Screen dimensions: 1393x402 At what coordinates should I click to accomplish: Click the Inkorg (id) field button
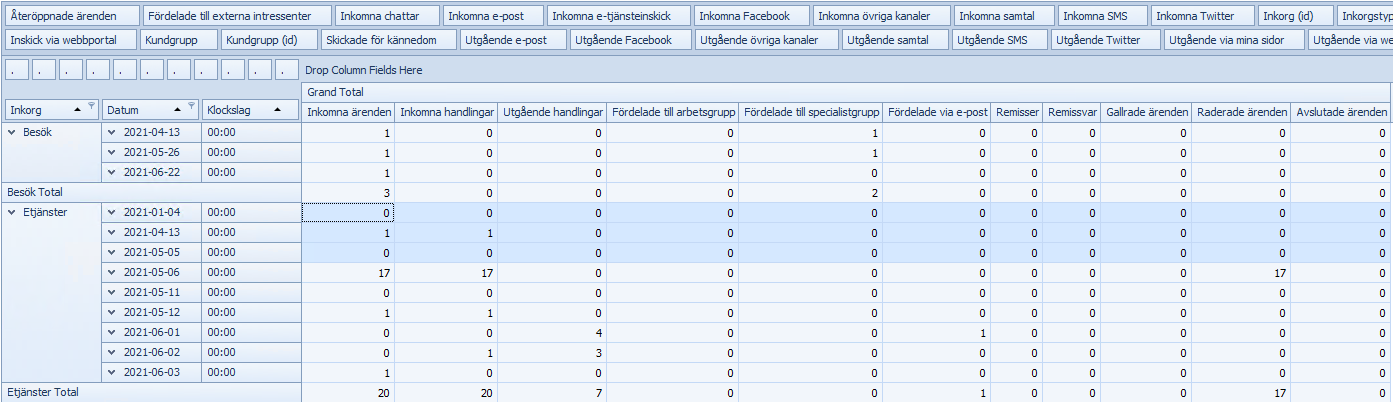tap(1294, 16)
